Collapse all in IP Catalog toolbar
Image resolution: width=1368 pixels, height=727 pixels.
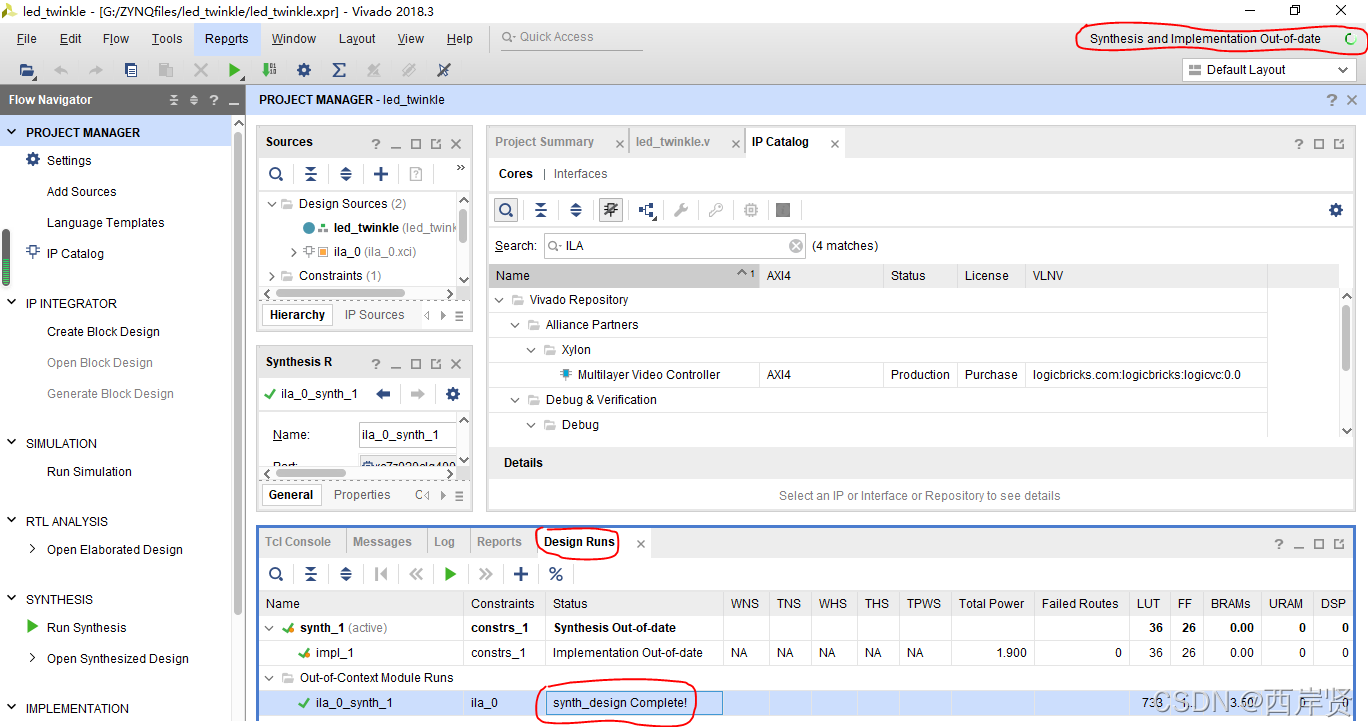click(x=541, y=210)
